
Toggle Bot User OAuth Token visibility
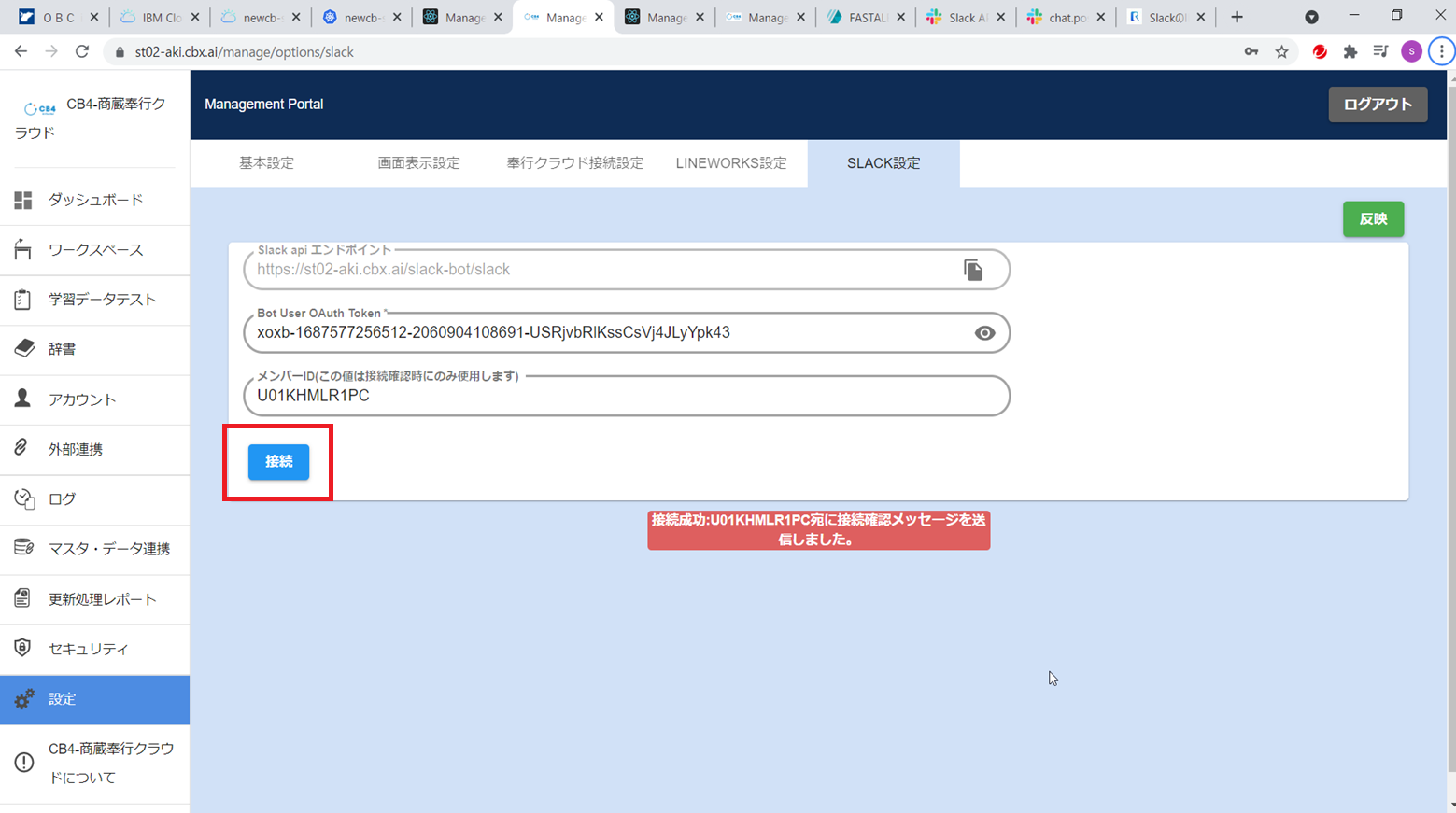coord(984,333)
